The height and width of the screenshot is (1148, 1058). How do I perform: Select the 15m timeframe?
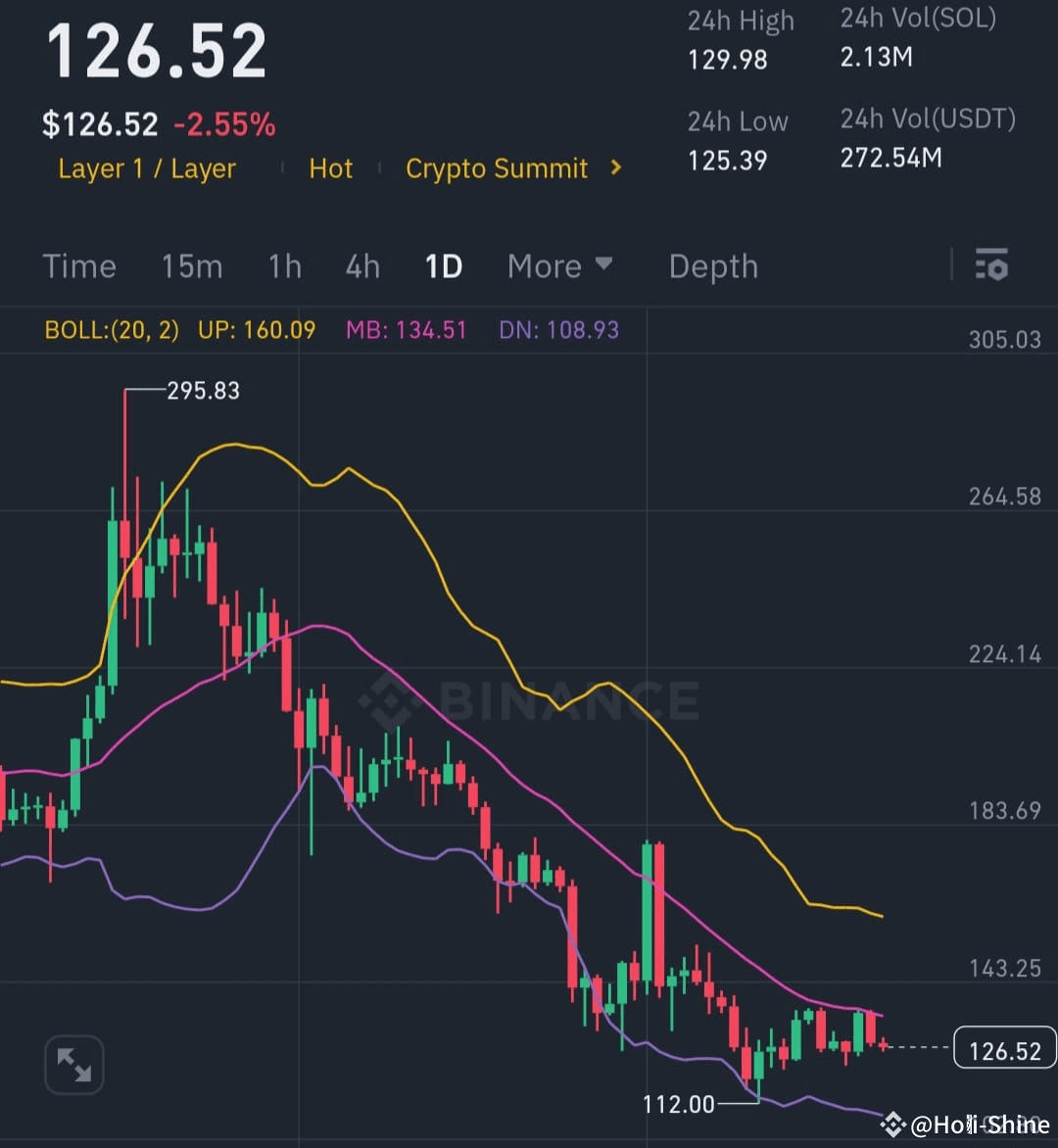pos(192,265)
